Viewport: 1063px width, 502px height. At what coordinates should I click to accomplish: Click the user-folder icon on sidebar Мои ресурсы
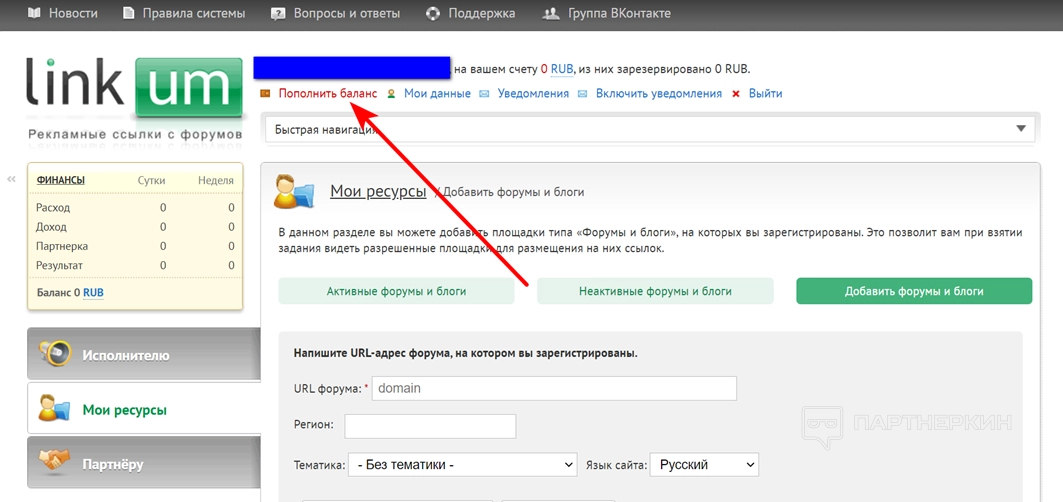click(x=54, y=408)
